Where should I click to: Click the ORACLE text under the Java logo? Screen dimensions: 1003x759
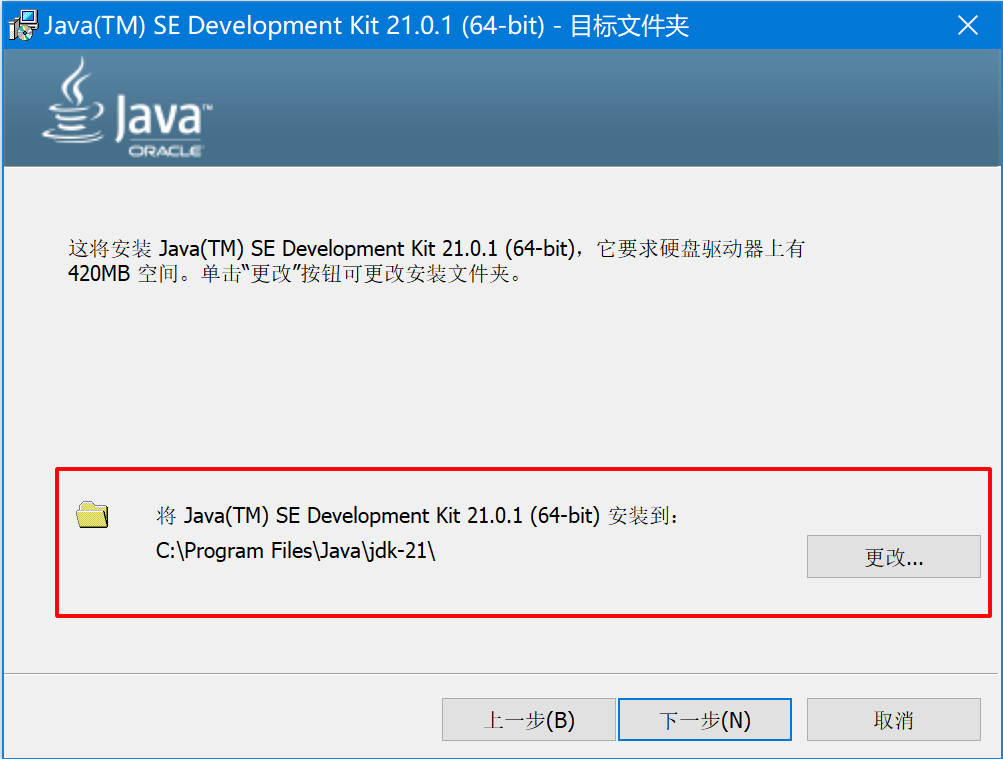tap(166, 151)
